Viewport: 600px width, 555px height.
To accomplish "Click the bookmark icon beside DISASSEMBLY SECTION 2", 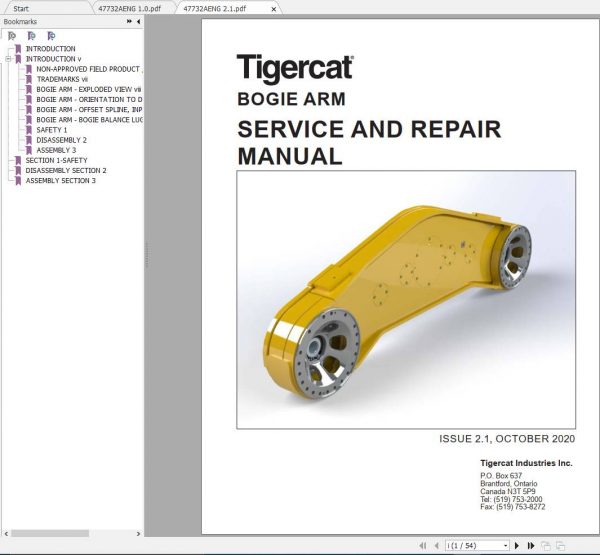I will (18, 170).
